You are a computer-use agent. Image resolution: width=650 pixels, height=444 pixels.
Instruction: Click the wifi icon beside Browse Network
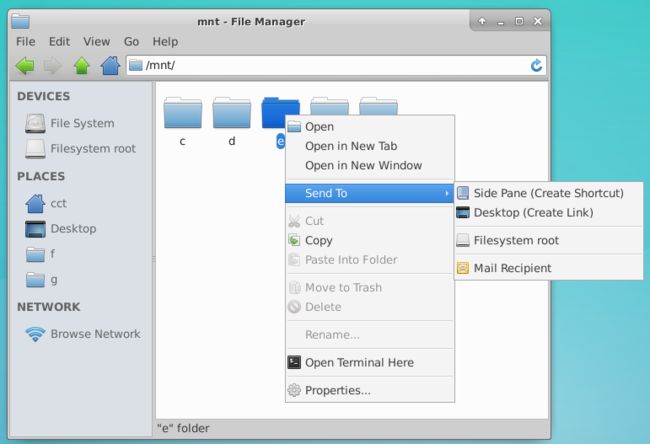(35, 334)
